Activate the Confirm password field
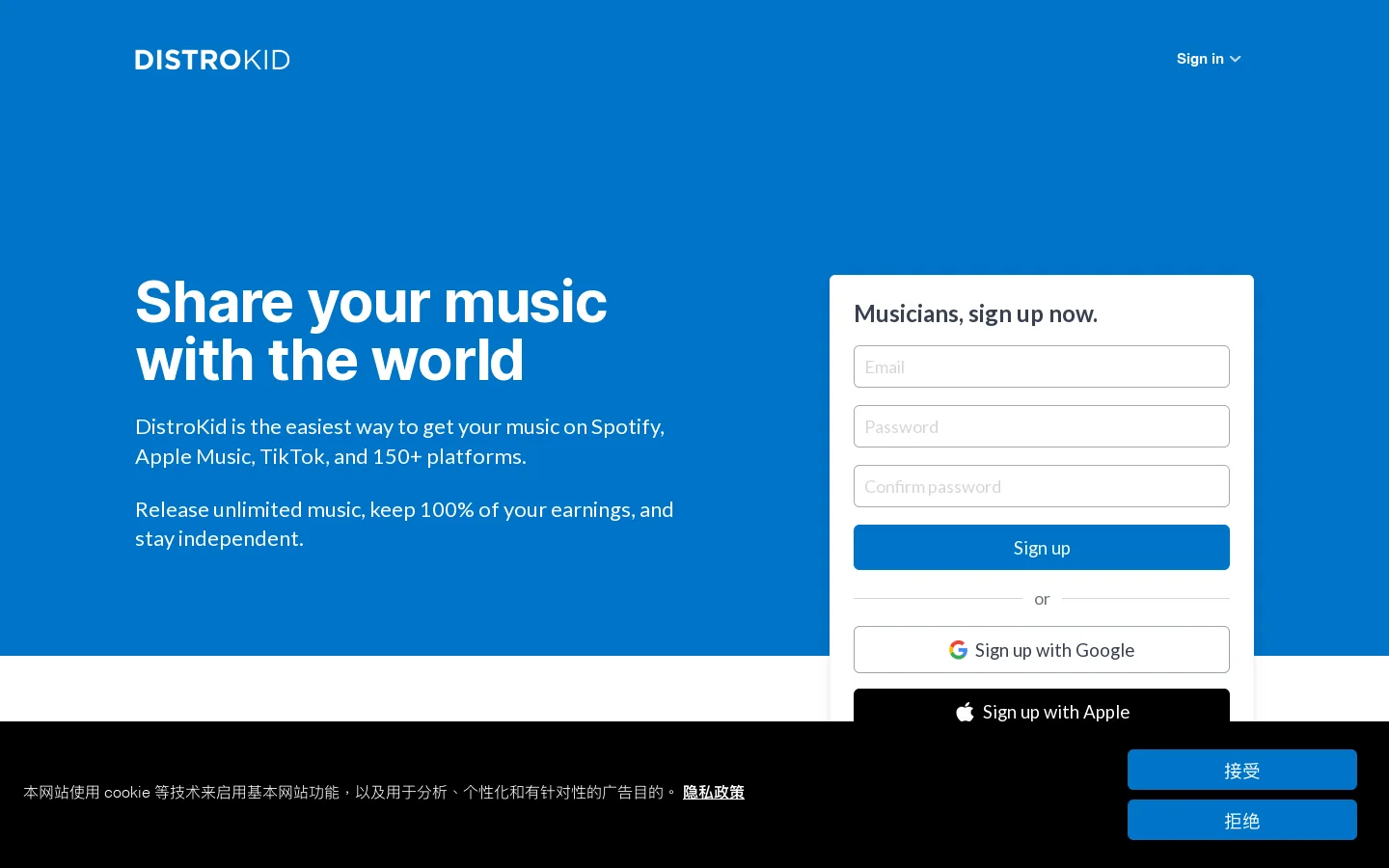The image size is (1389, 868). tap(1042, 486)
